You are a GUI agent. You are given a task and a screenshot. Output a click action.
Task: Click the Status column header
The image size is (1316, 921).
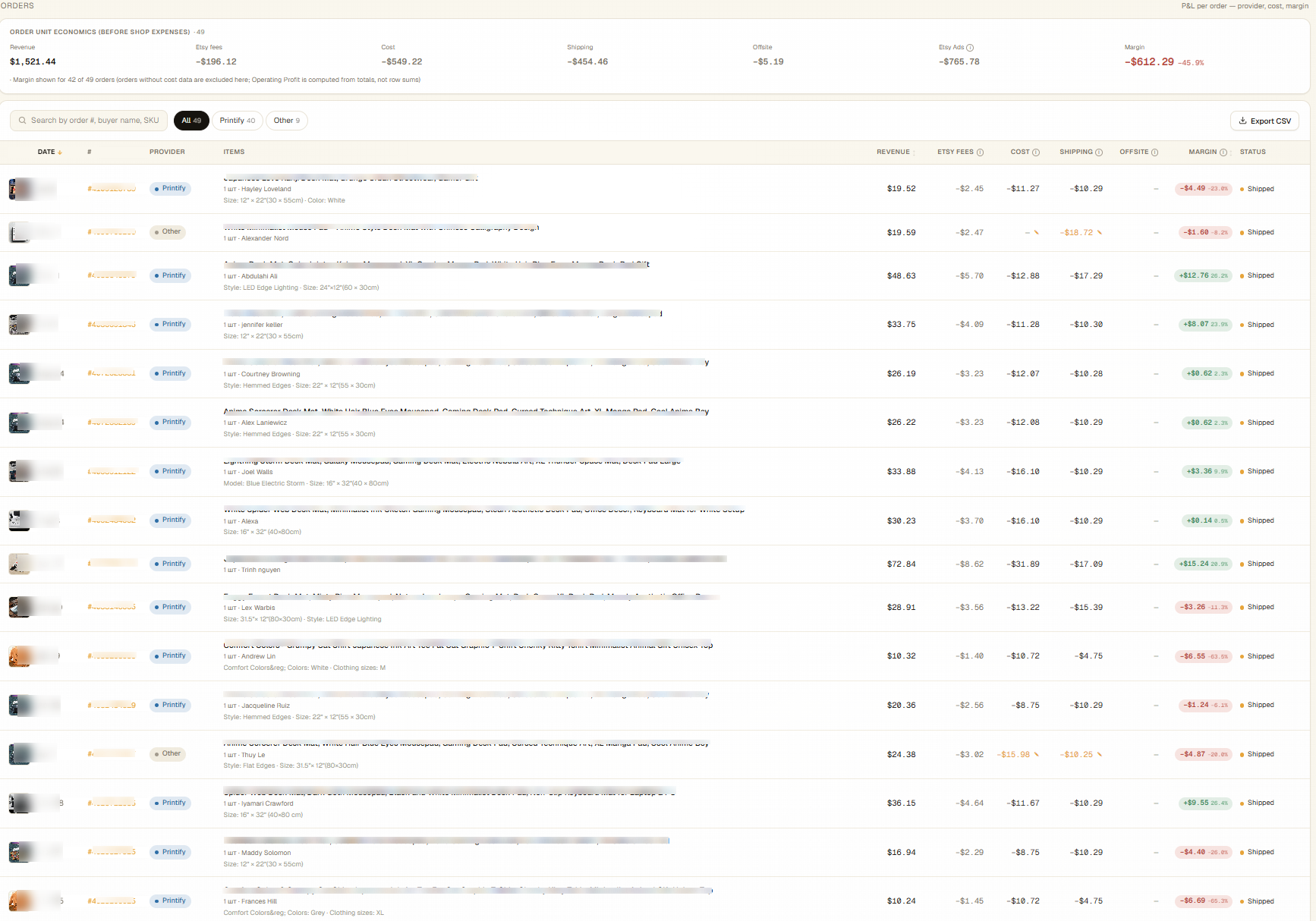coord(1252,152)
